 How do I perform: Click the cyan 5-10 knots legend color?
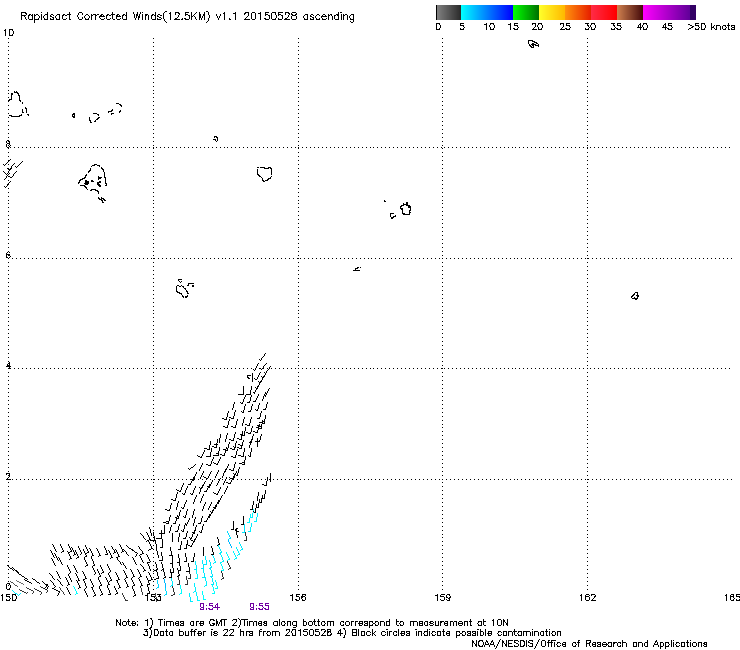point(473,12)
